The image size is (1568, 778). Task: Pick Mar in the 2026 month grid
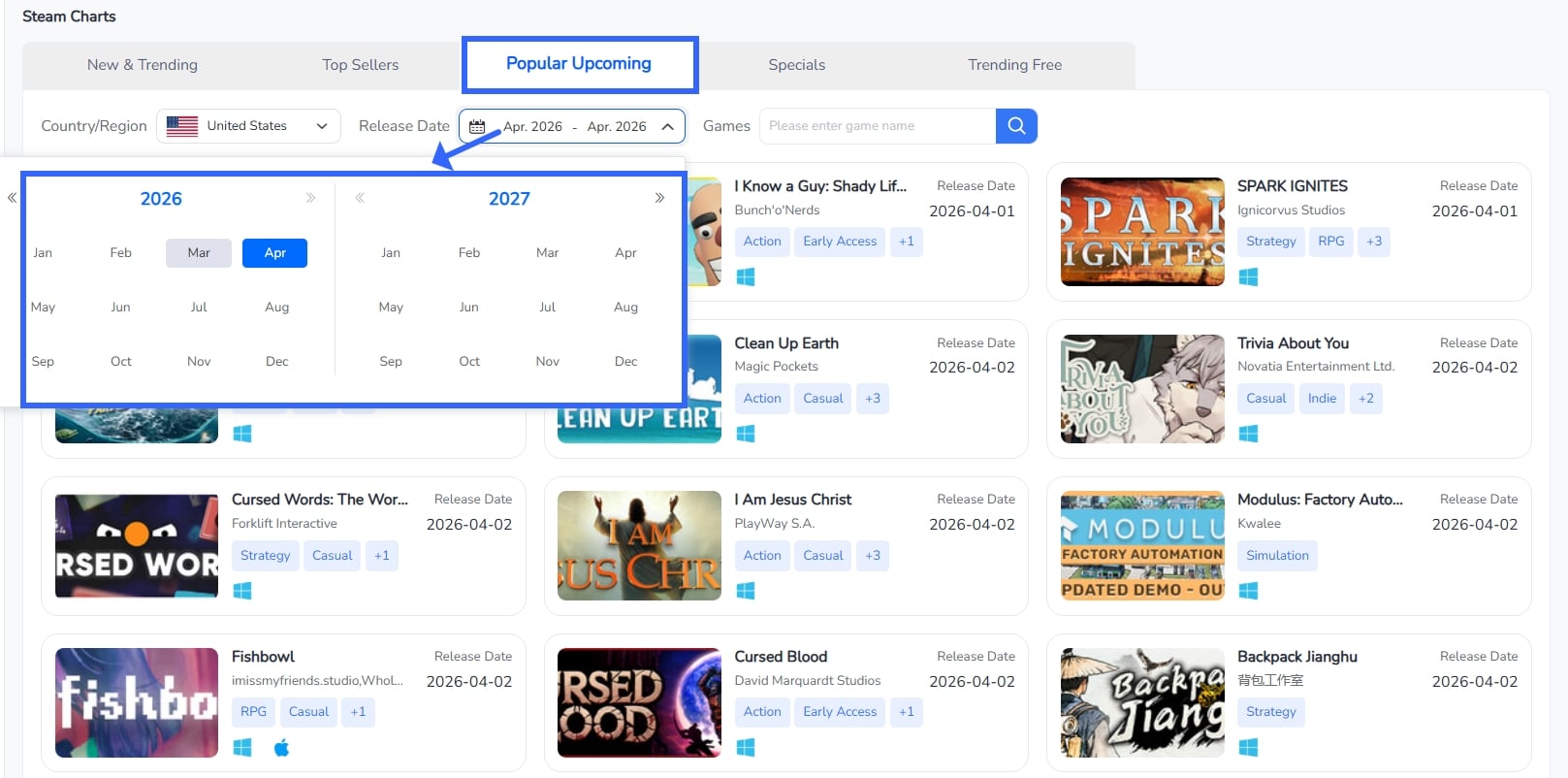(199, 253)
